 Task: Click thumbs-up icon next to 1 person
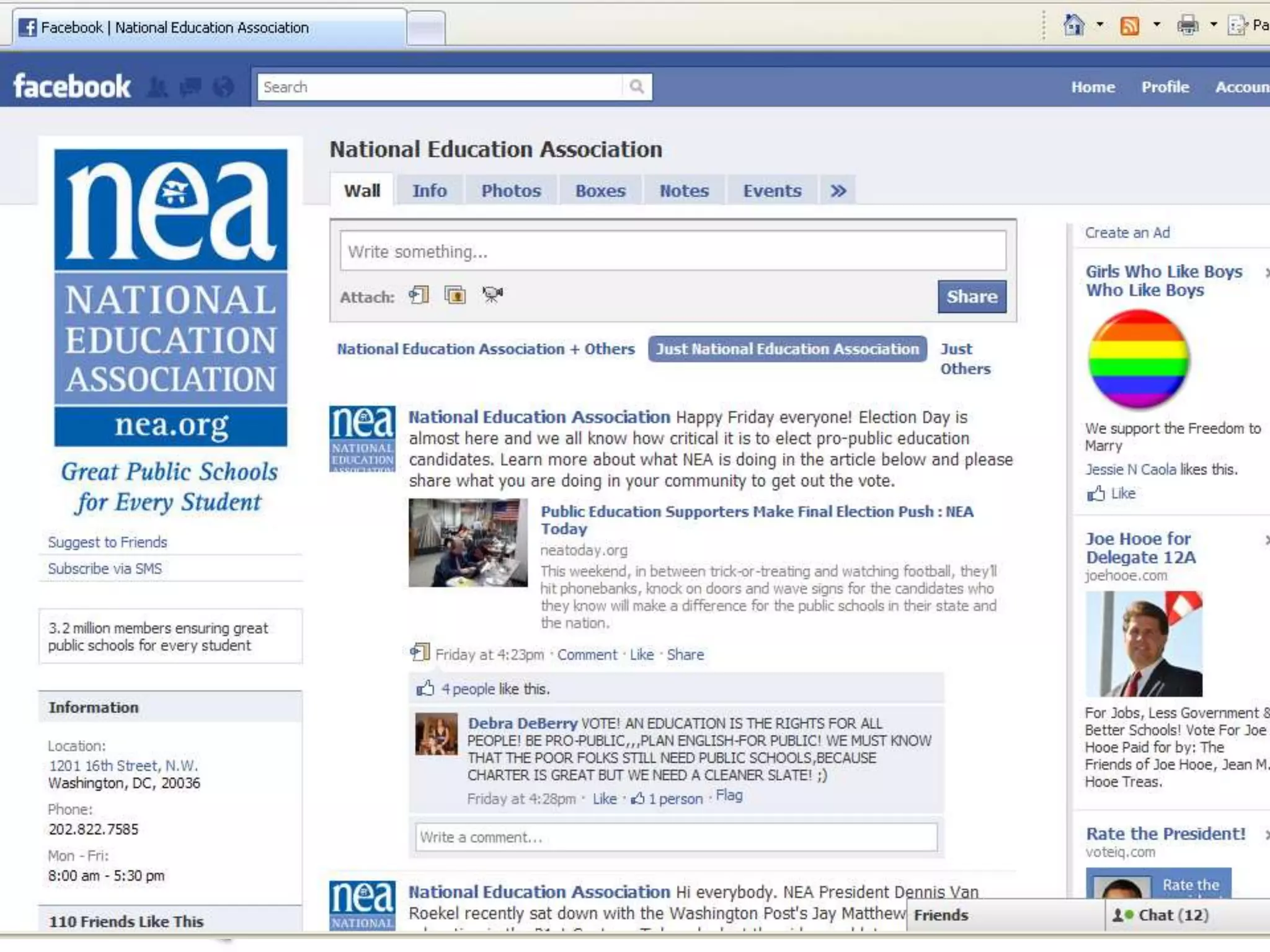tap(637, 798)
